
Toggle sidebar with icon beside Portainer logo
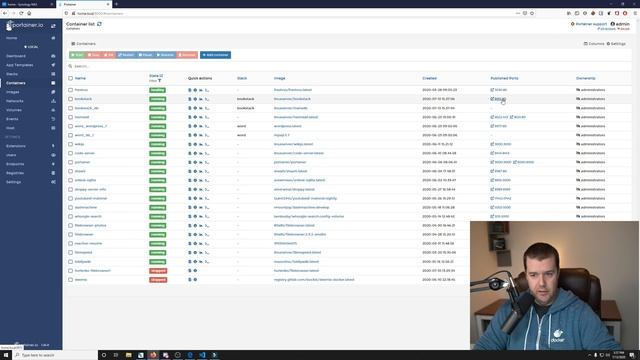(x=53, y=26)
